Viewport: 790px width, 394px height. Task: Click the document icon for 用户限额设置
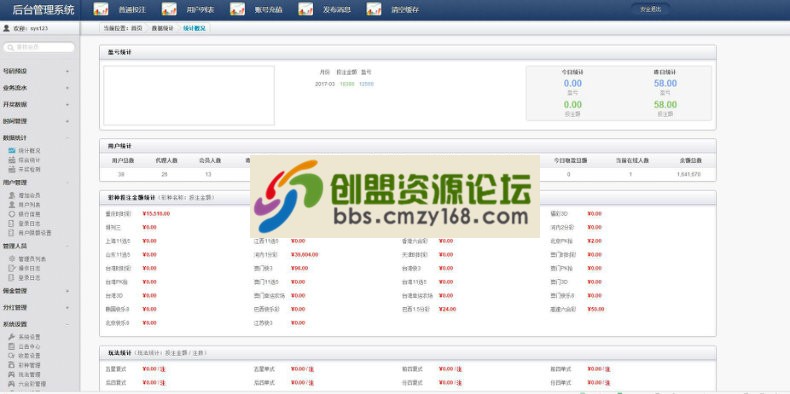tap(12, 232)
